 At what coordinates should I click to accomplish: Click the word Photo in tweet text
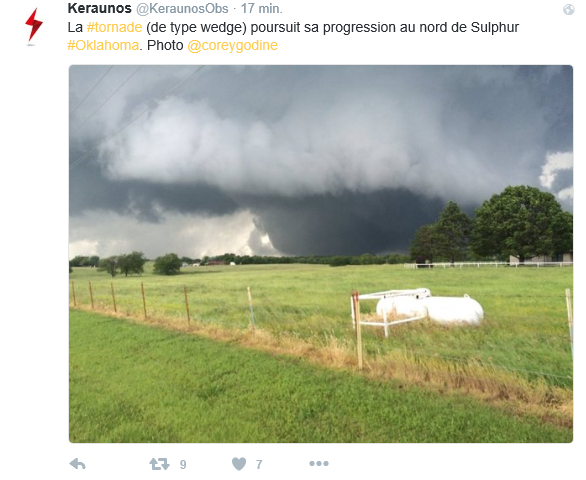tap(165, 46)
